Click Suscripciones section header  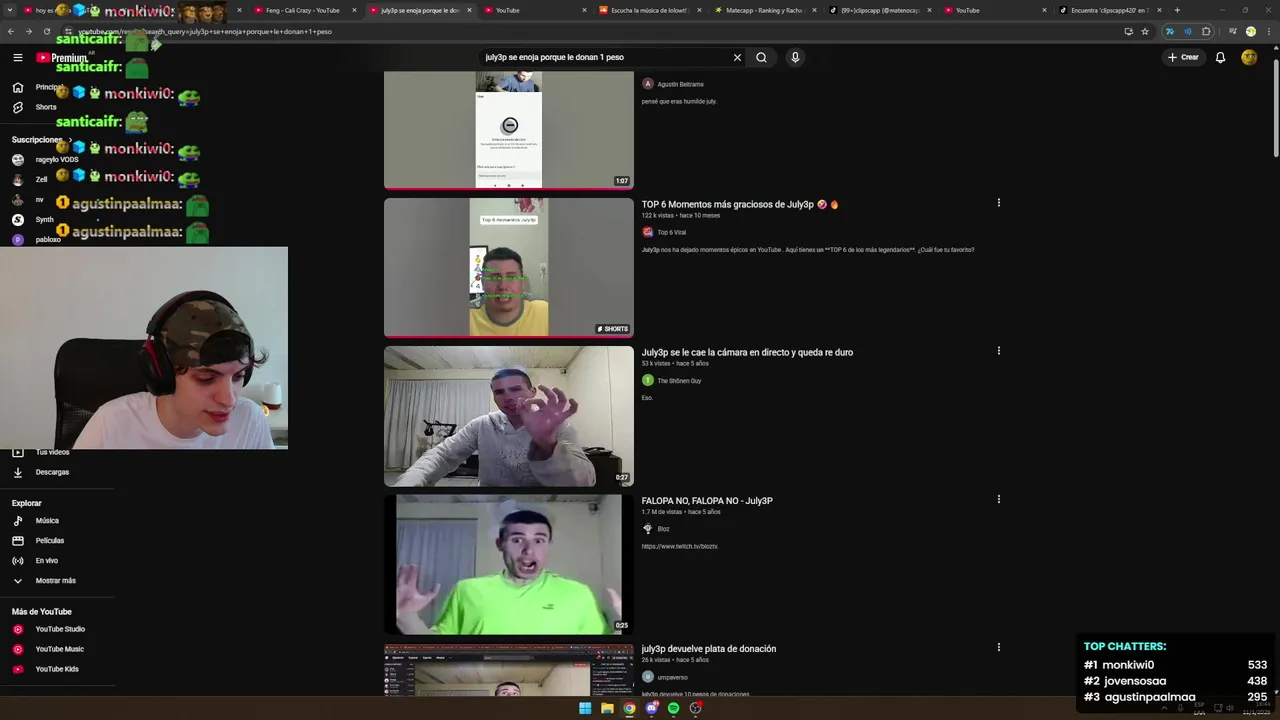click(40, 140)
